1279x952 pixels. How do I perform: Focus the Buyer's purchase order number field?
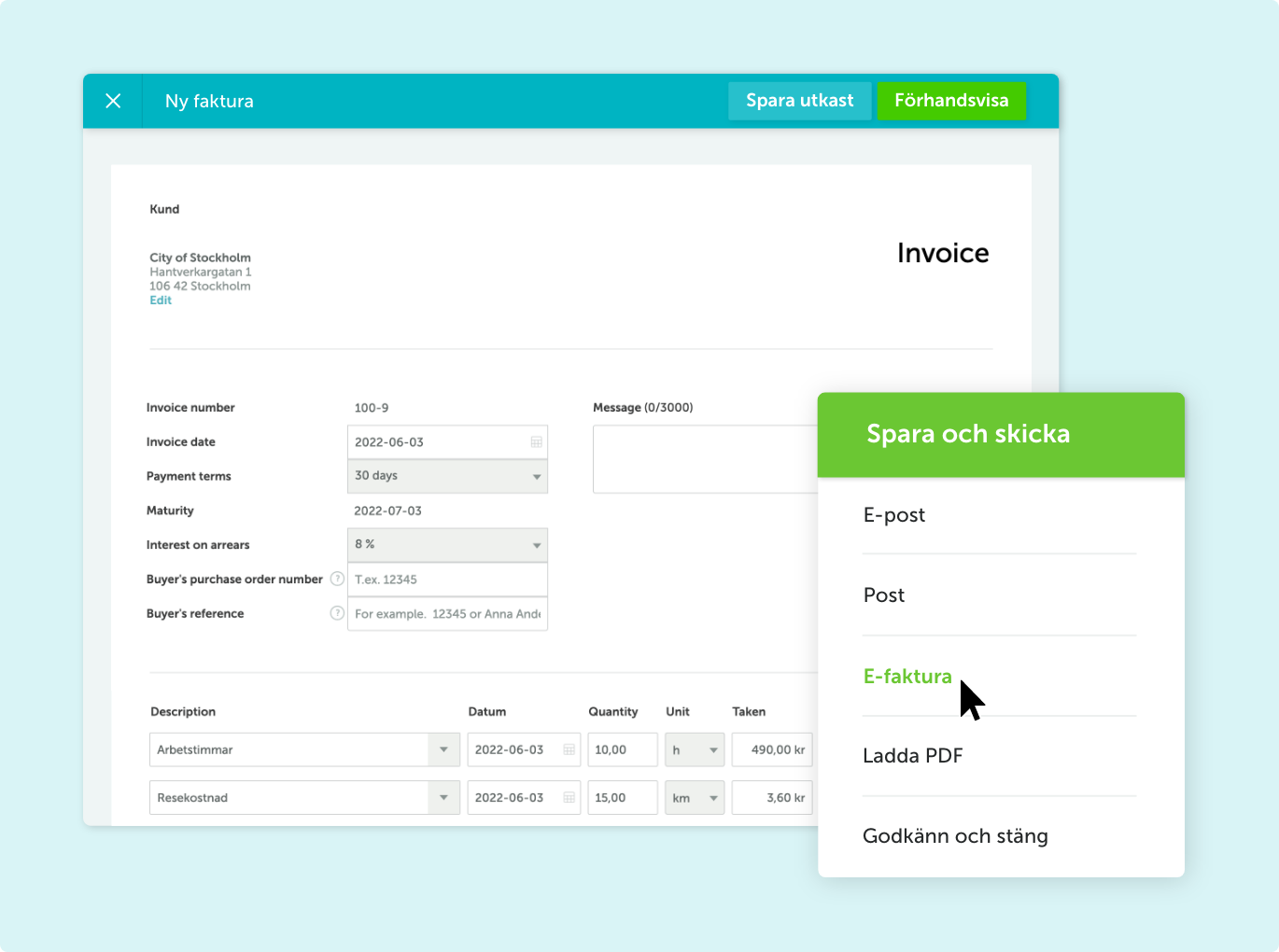coord(447,580)
